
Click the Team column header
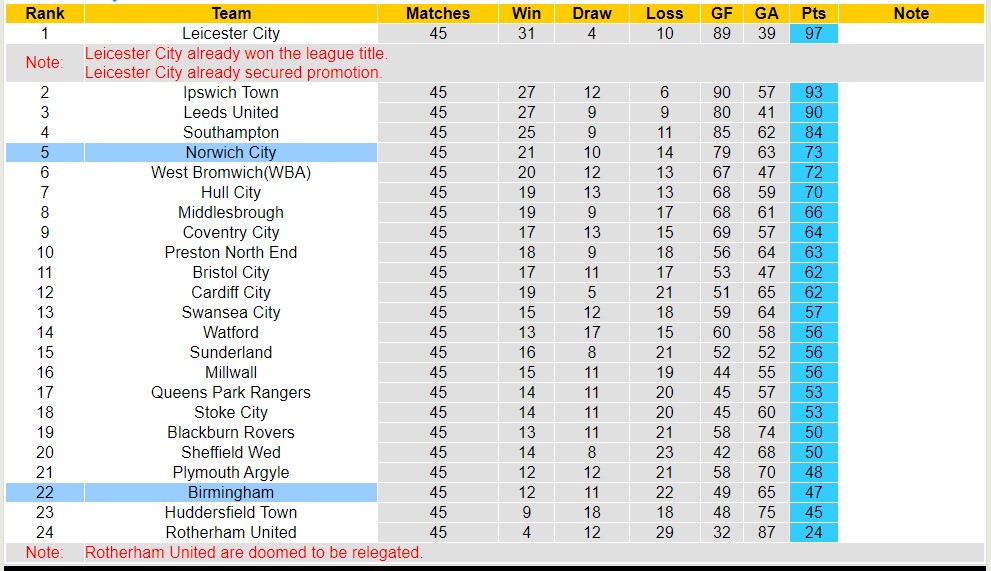tap(231, 14)
